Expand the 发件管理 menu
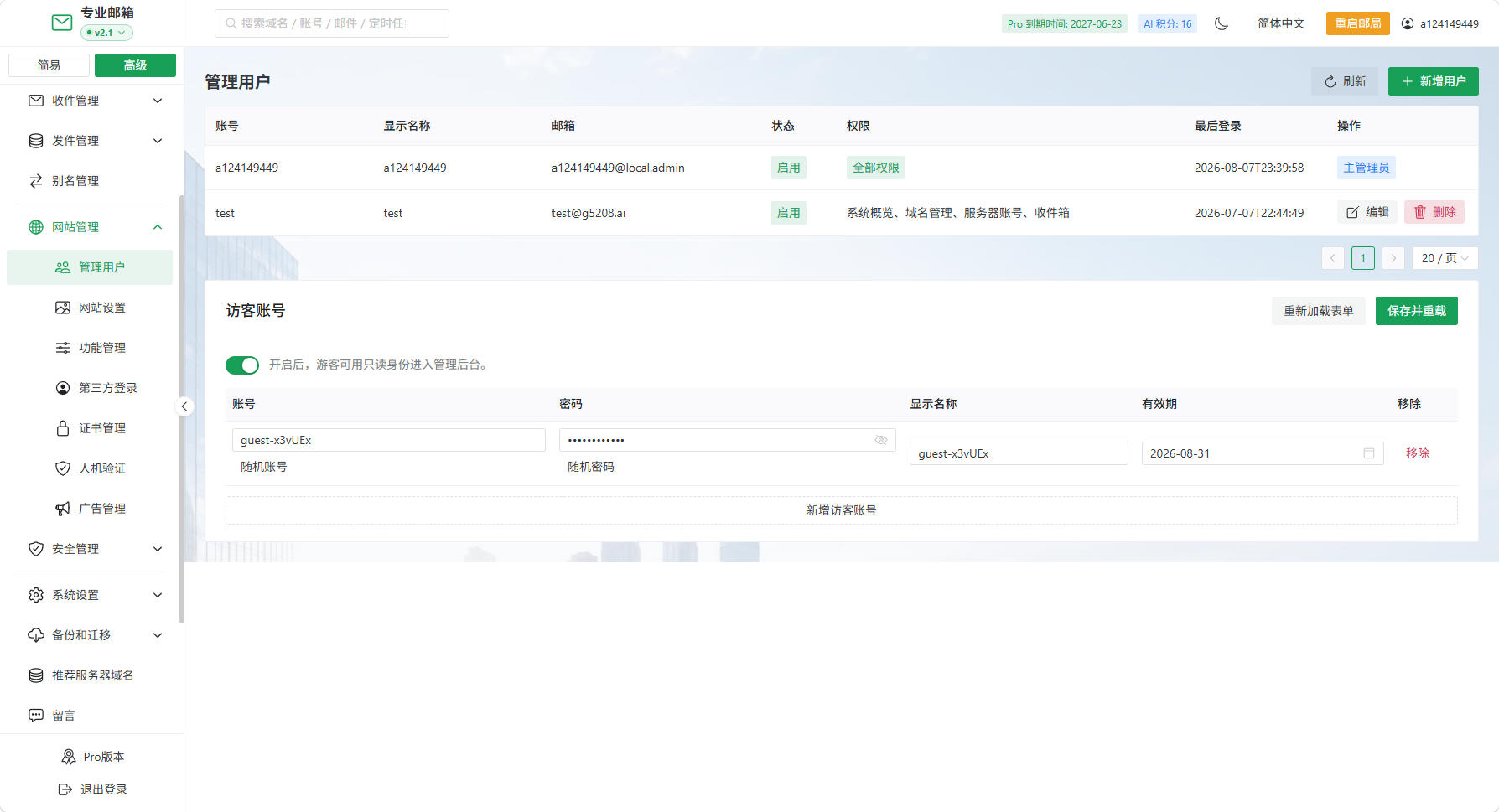Screen dimensions: 1499x812 (158, 141)
